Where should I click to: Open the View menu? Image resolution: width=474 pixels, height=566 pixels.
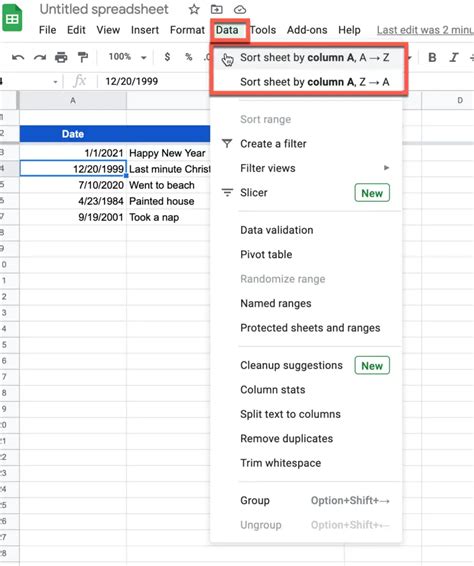(x=108, y=30)
